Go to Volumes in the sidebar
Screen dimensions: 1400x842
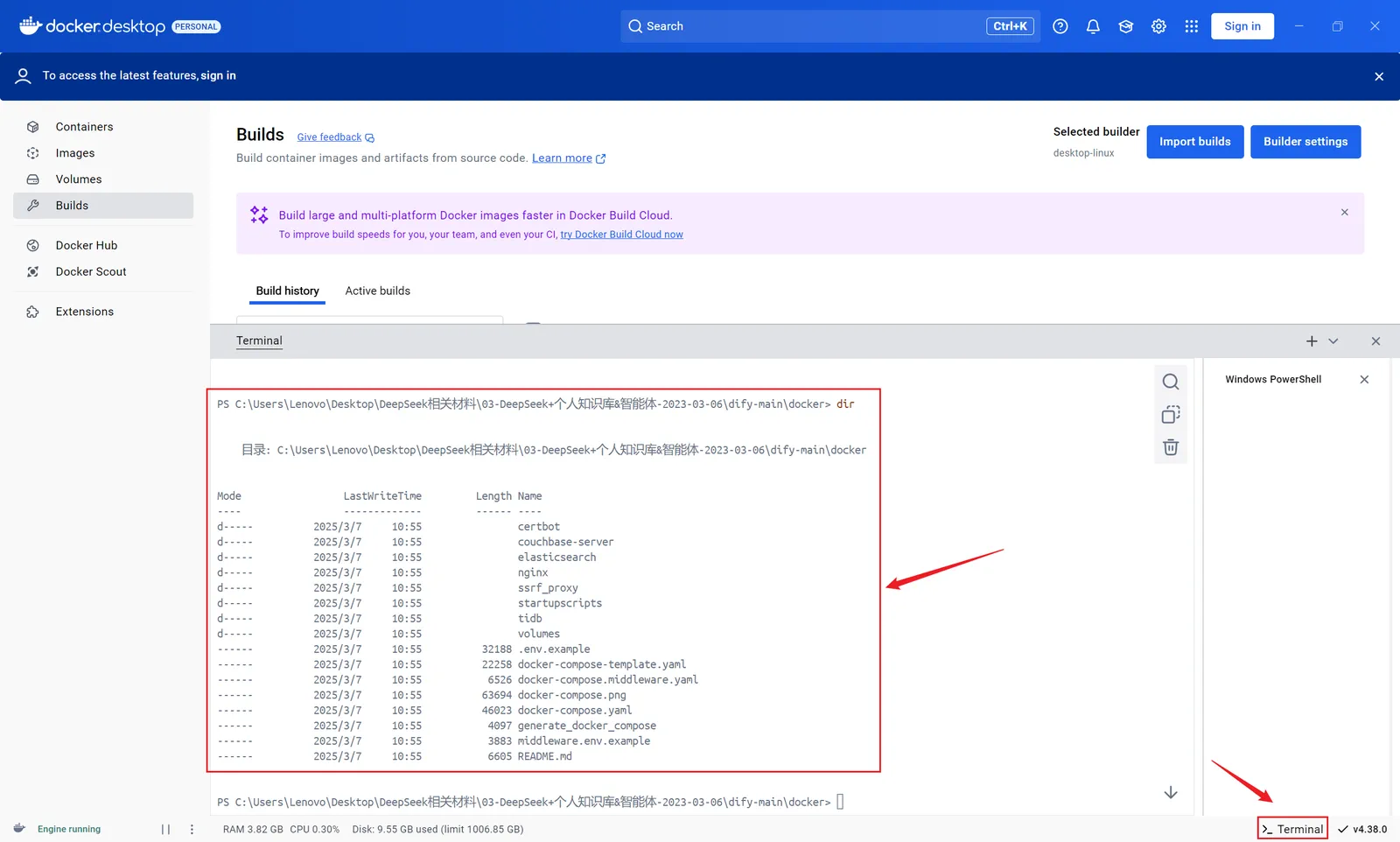pos(103,179)
